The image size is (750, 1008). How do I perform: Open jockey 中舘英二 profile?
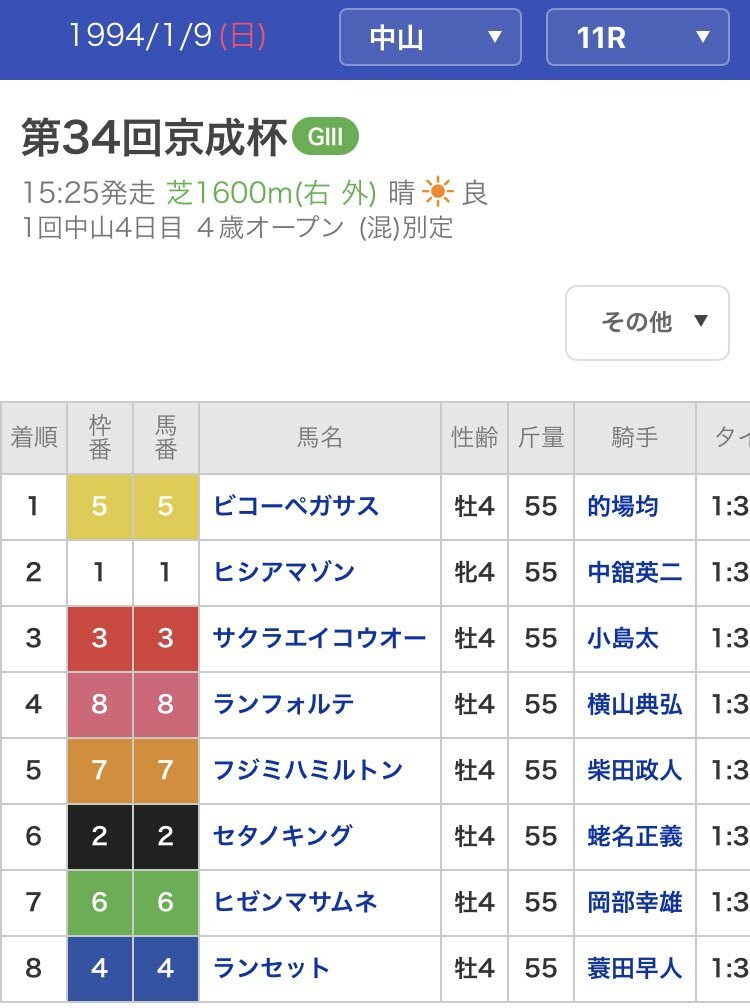pyautogui.click(x=635, y=572)
